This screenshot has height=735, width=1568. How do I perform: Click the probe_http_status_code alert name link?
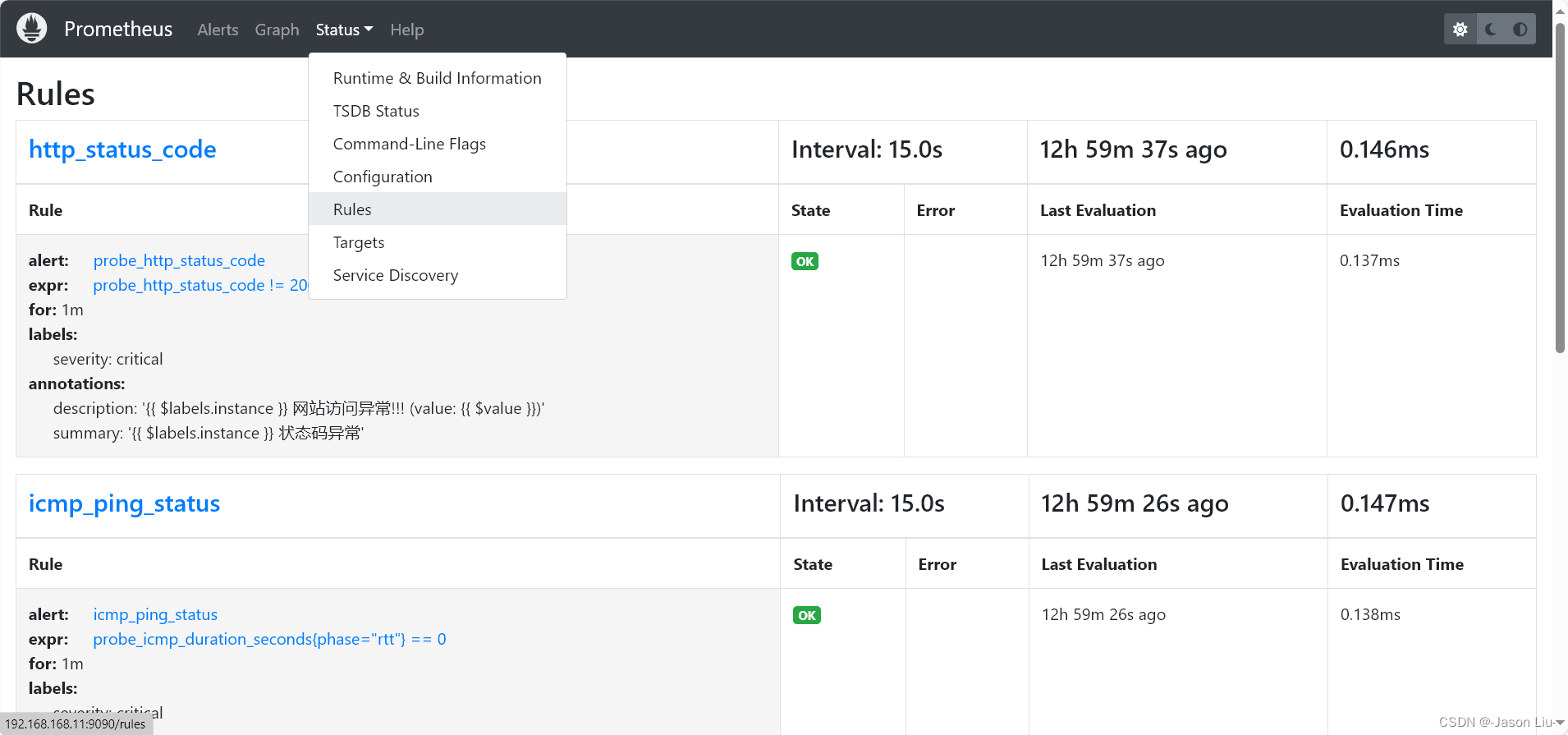tap(179, 260)
